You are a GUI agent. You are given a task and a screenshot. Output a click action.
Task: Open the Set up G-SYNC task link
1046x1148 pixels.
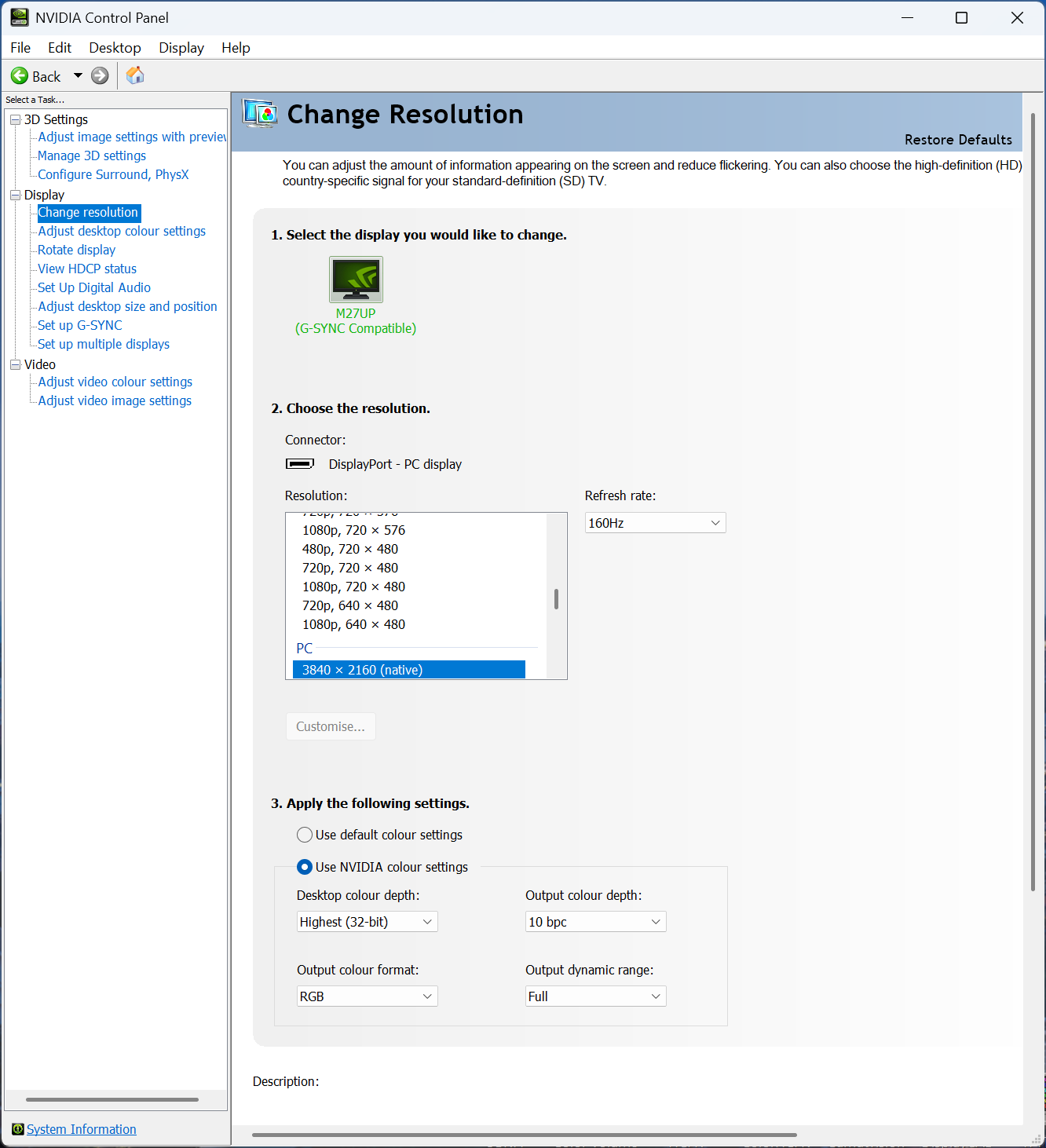pos(80,325)
